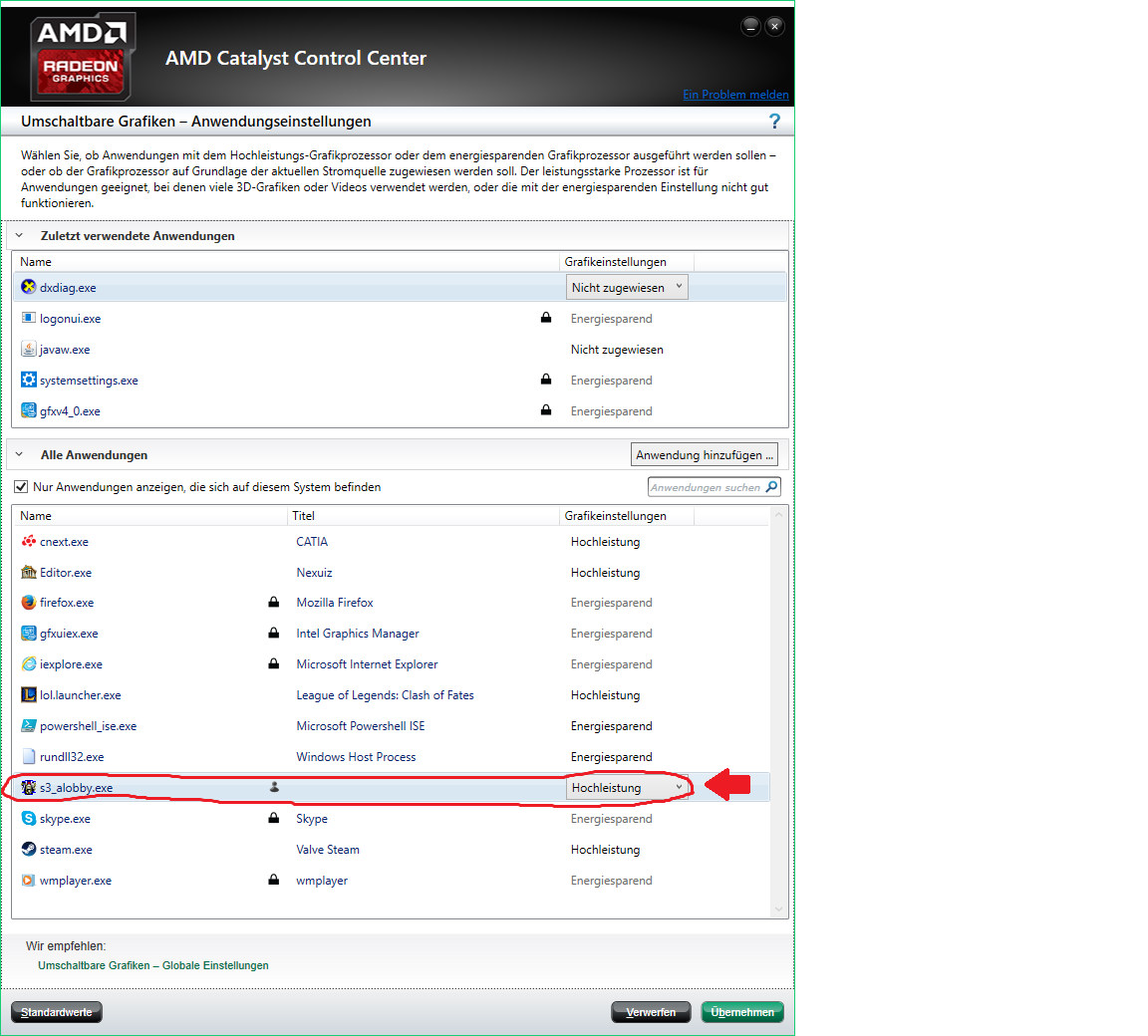Click the Internet Explorer icon for iexplore.exe
Image resolution: width=1148 pixels, height=1036 pixels.
coord(29,664)
